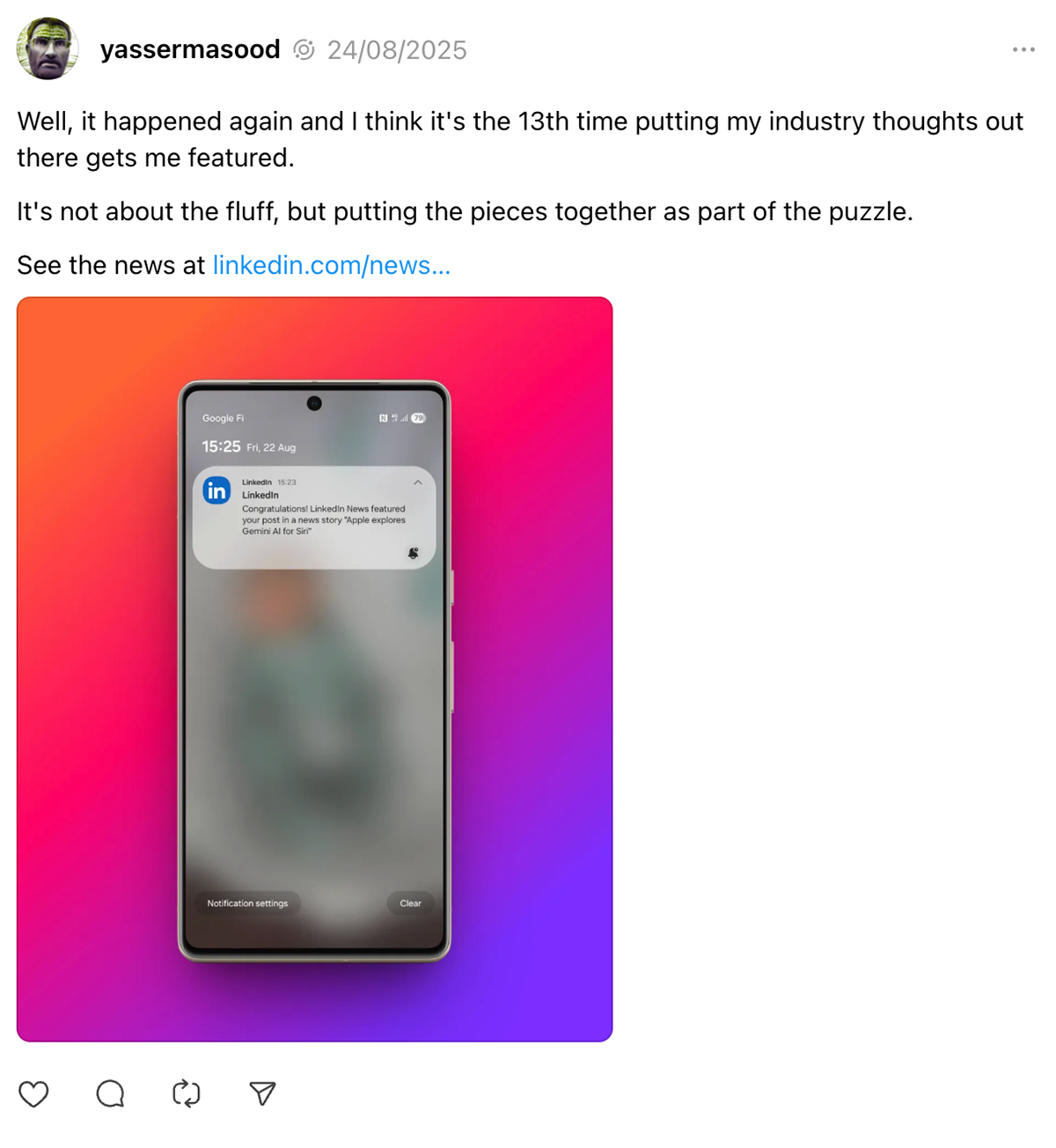Click the battery indicator in phone status bar
1056x1148 pixels.
coord(419,418)
